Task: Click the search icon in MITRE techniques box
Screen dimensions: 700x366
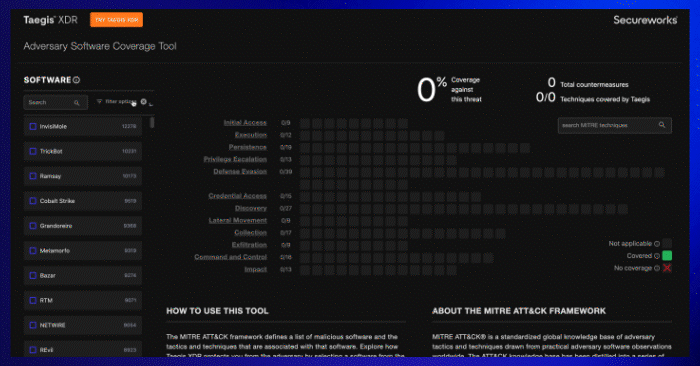Action: point(662,125)
